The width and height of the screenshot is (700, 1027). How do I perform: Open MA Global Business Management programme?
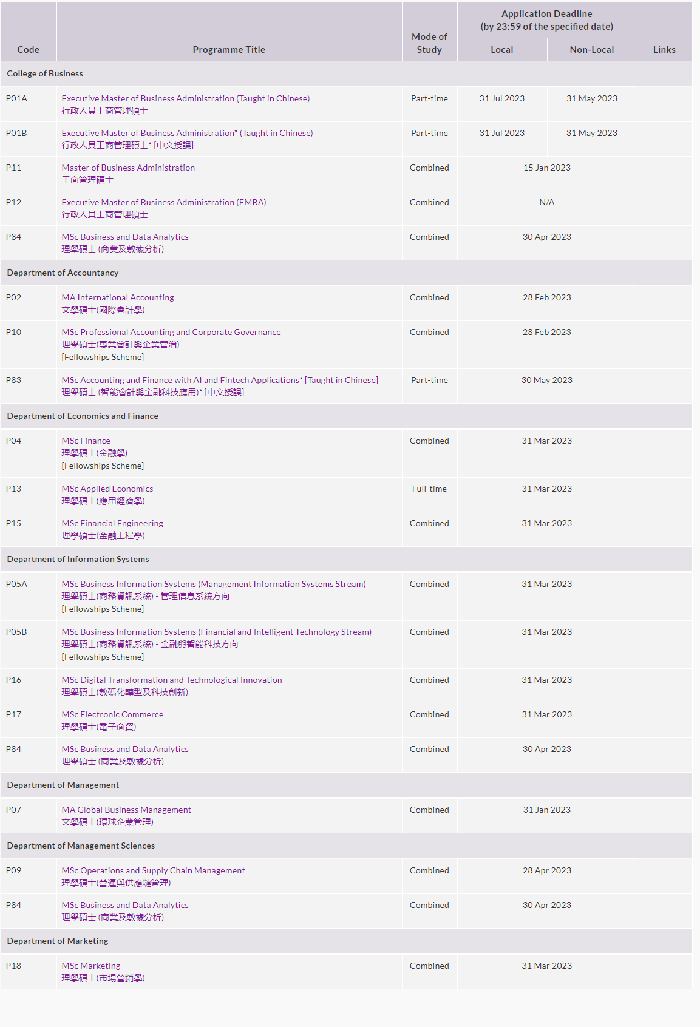(126, 810)
